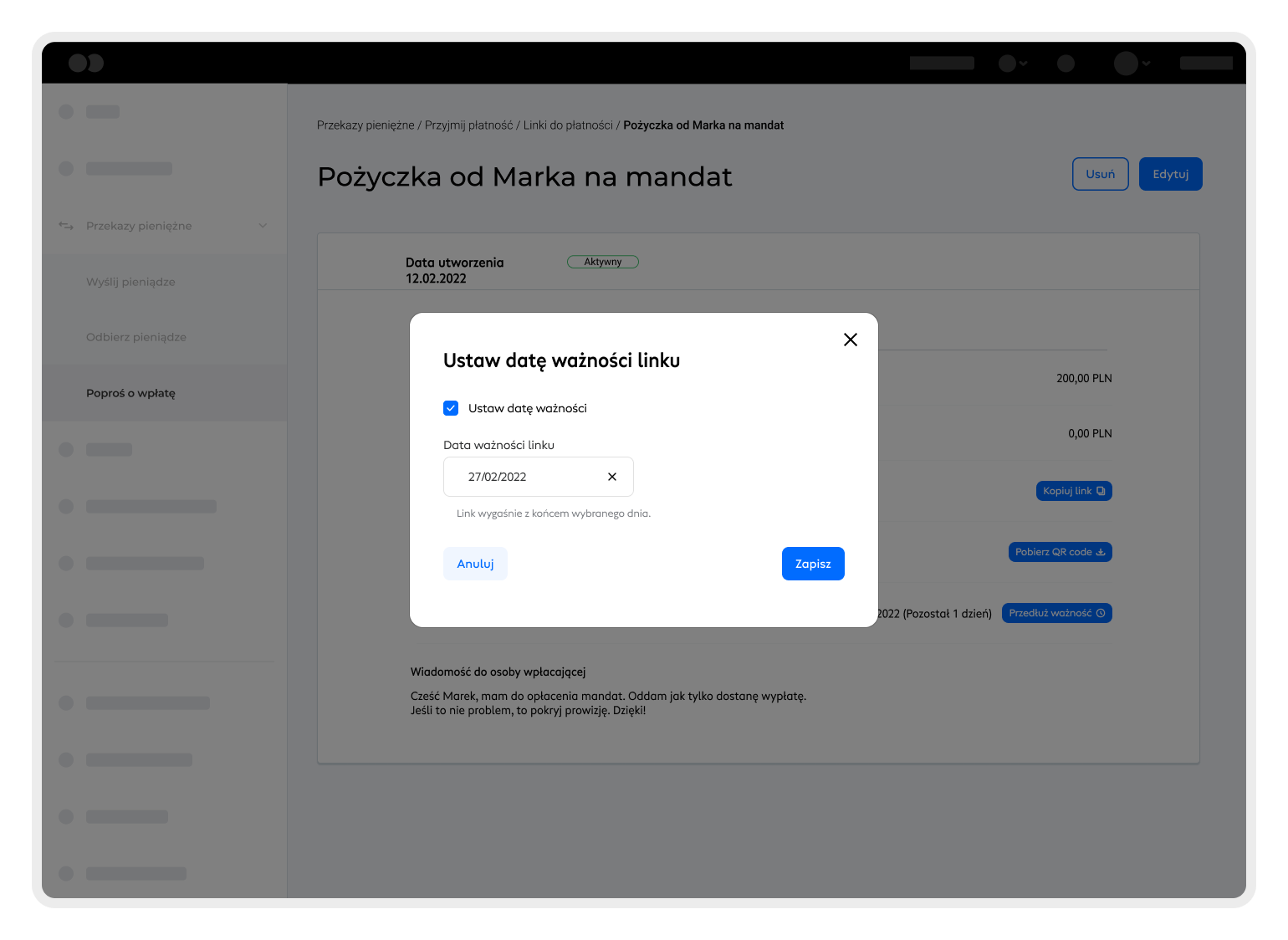This screenshot has width=1288, height=940.
Task: Click the 'Data ważności linku' date field
Action: point(527,477)
